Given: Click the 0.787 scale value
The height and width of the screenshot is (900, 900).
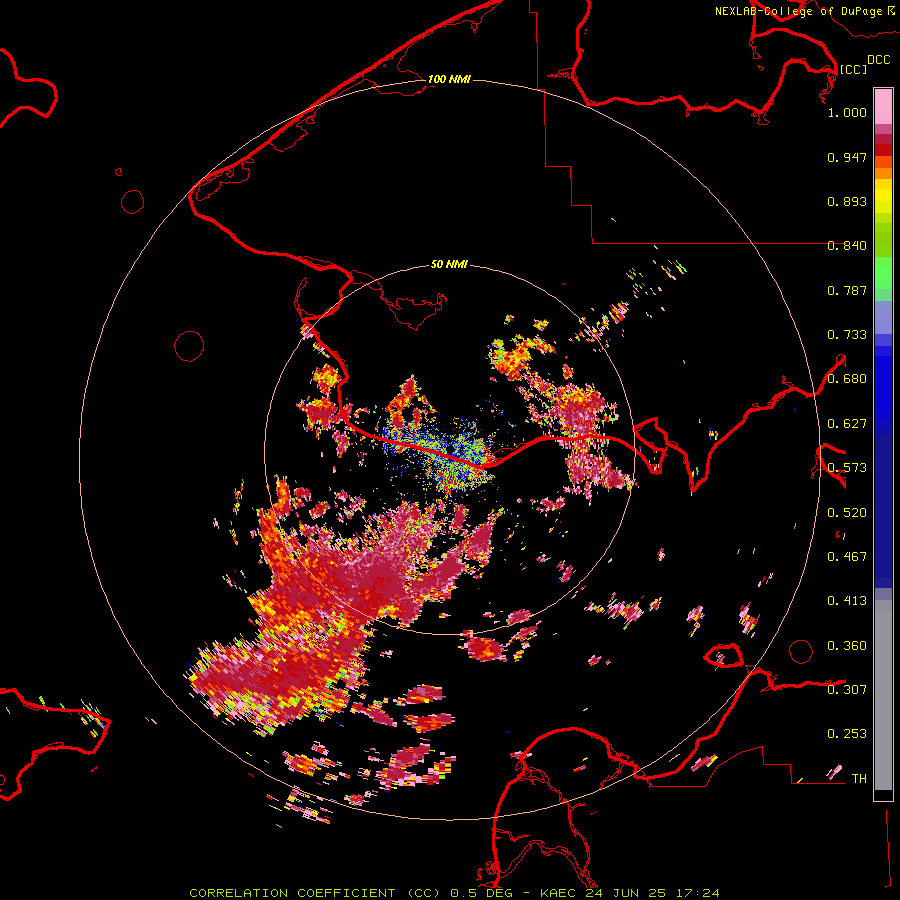Looking at the screenshot, I should (x=847, y=290).
